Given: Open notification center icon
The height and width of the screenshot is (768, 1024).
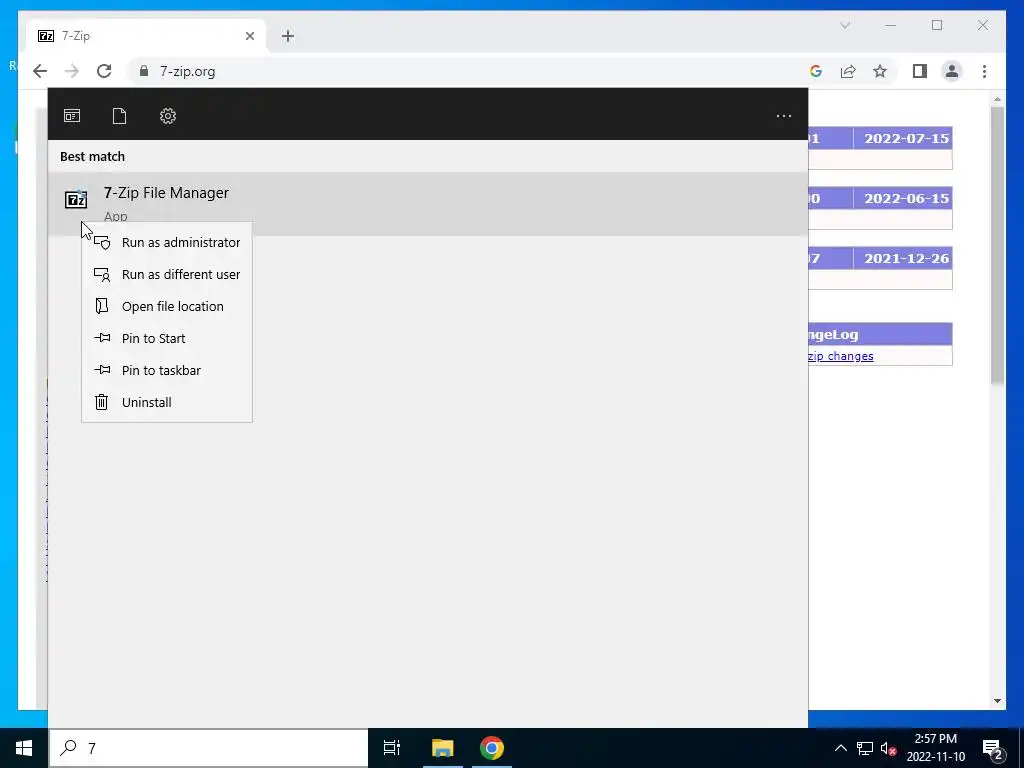Looking at the screenshot, I should tap(993, 748).
